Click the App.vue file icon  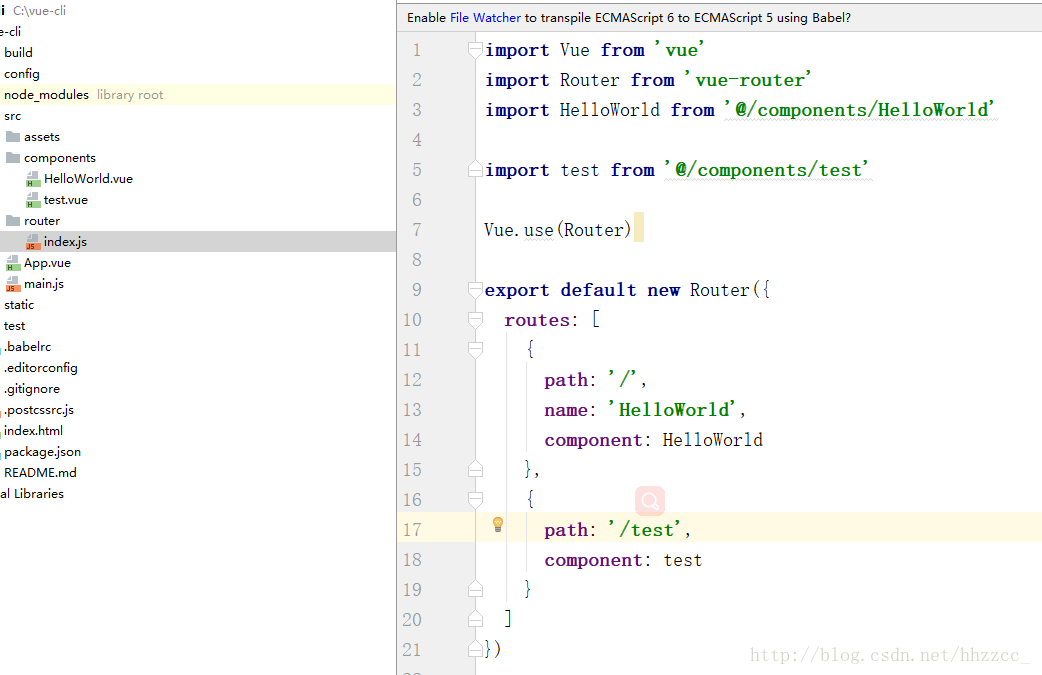(x=13, y=264)
